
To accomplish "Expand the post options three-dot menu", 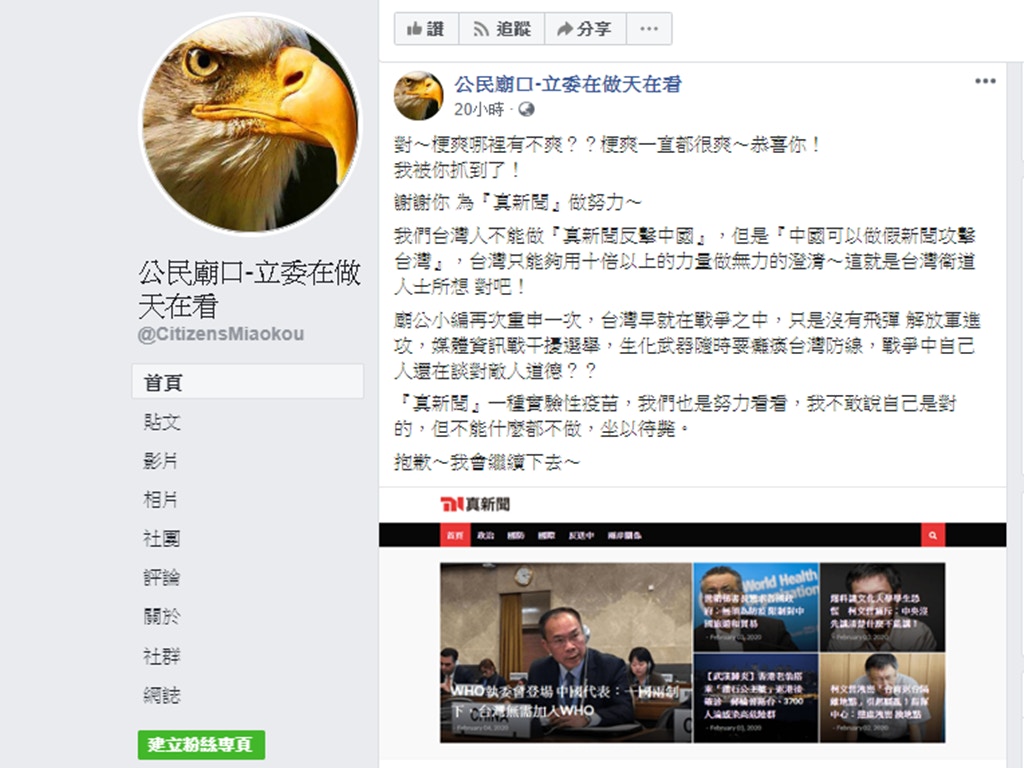I will tap(985, 81).
